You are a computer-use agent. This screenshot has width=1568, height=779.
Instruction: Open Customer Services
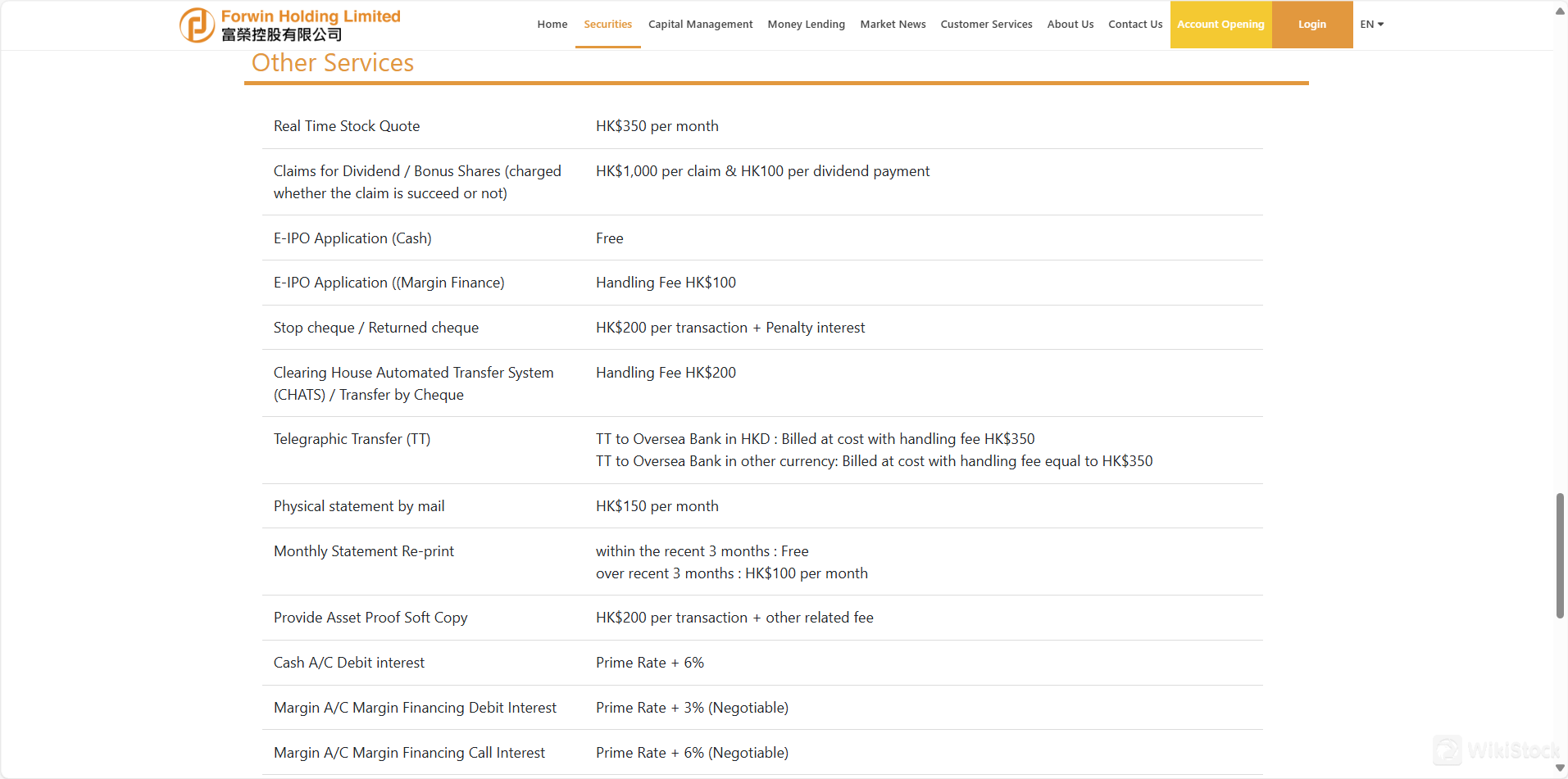tap(986, 24)
